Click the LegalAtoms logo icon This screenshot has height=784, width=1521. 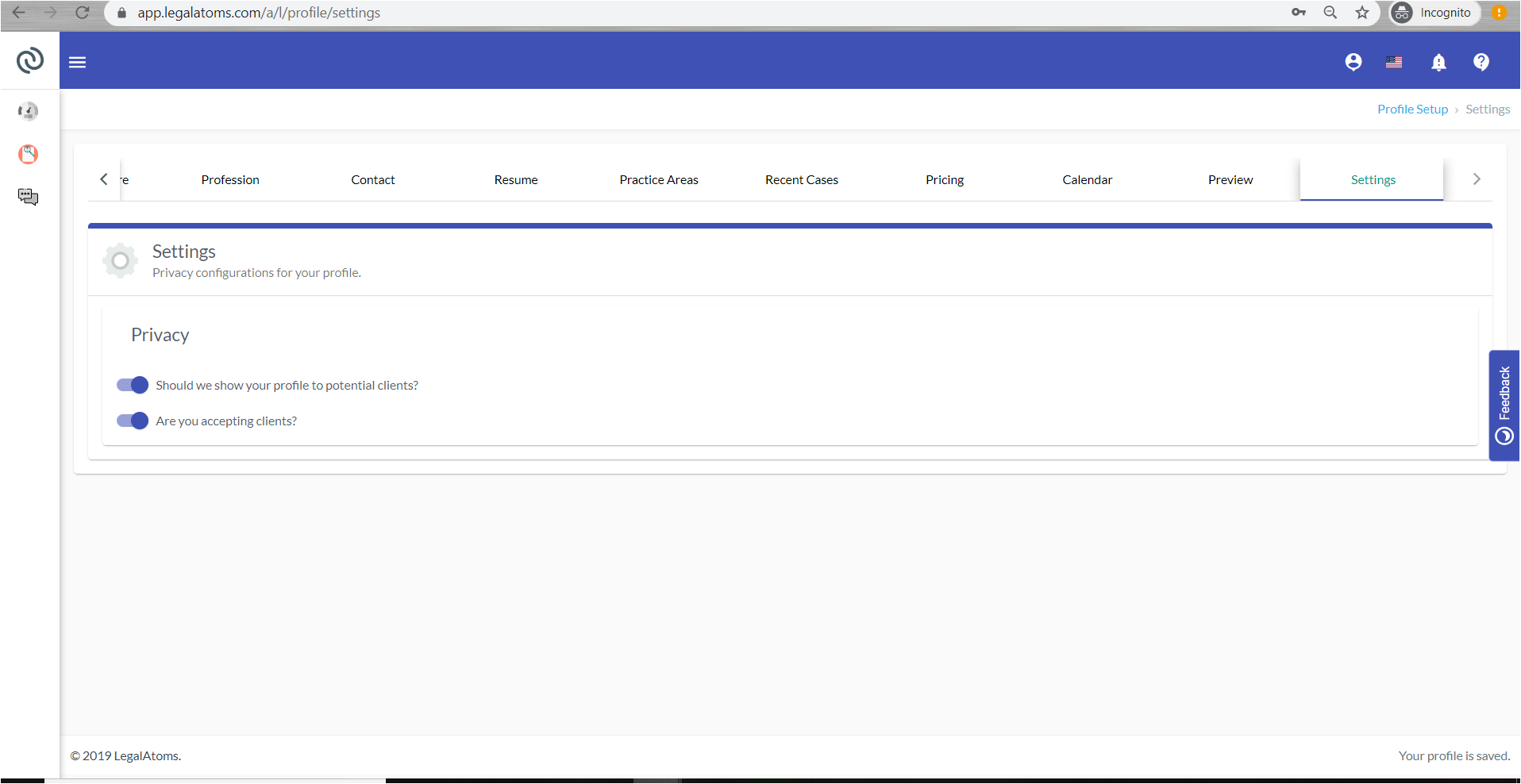click(29, 60)
